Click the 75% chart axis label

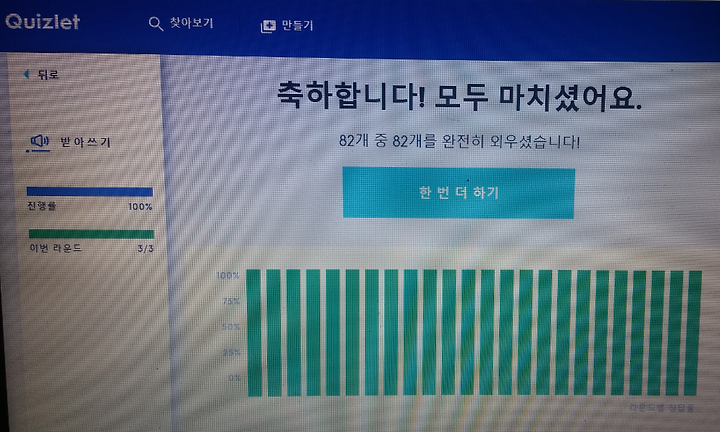click(x=231, y=301)
